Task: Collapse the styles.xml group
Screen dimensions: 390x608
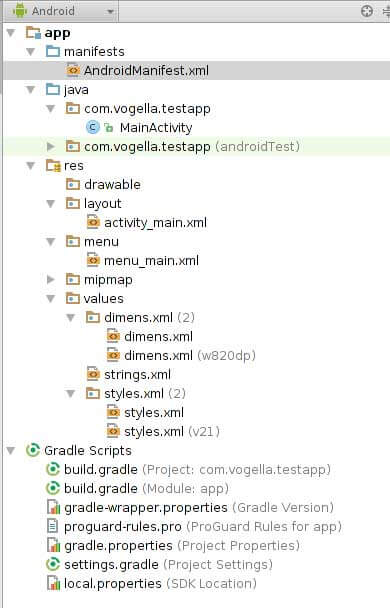Action: tap(71, 394)
